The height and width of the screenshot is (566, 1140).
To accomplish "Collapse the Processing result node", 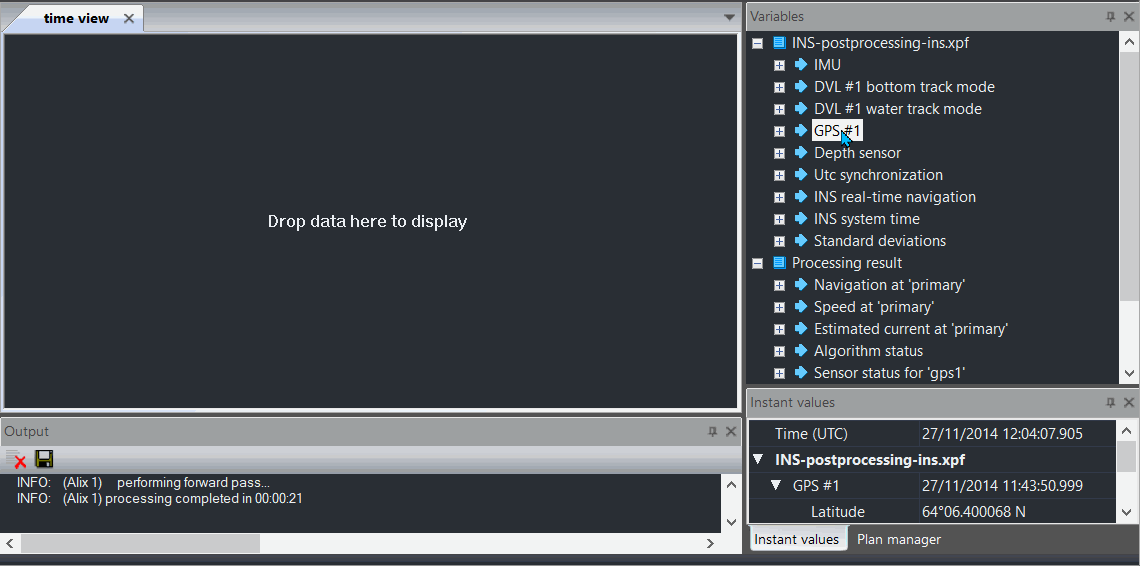I will point(757,263).
